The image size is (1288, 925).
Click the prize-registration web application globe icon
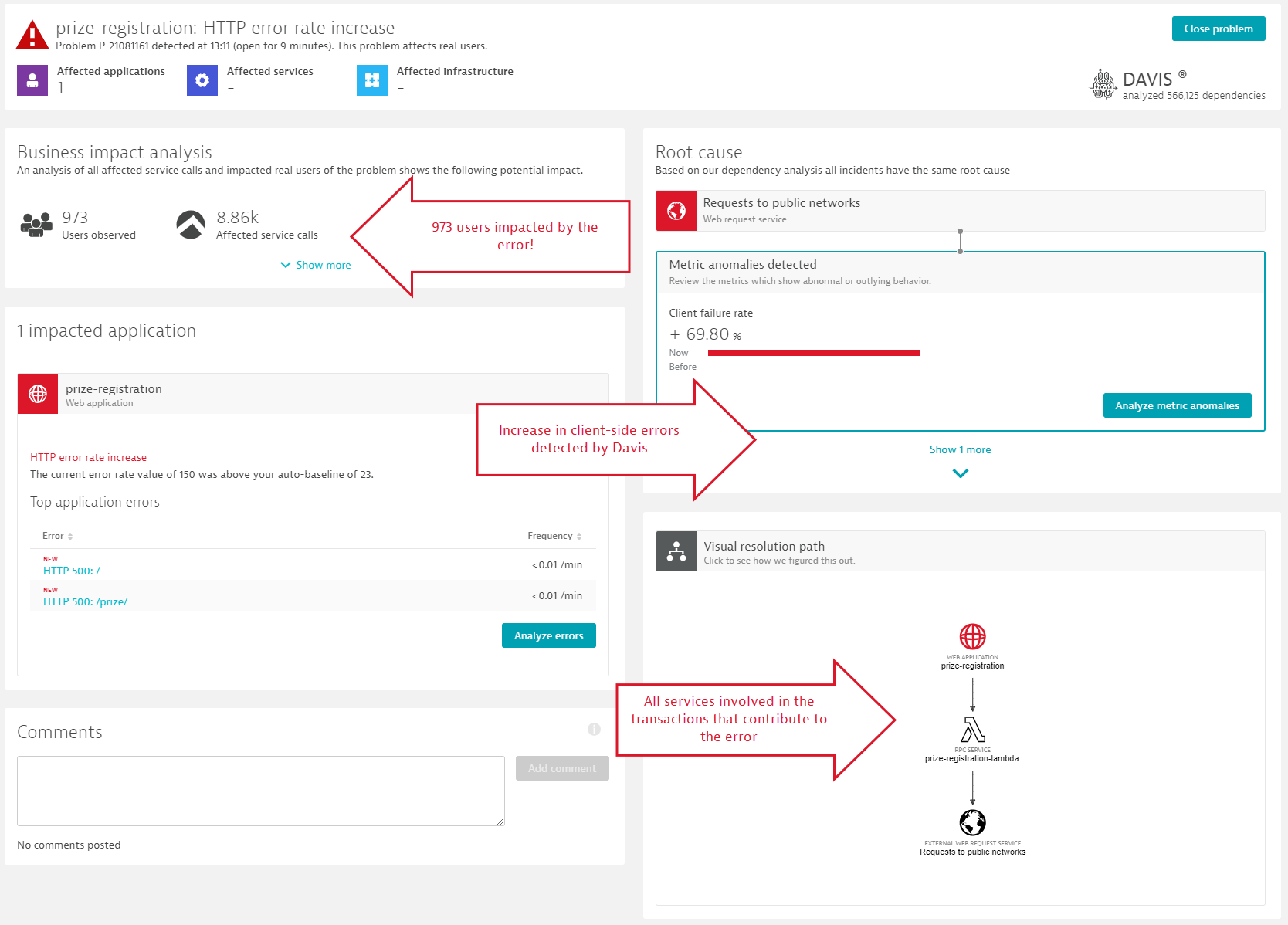[38, 394]
